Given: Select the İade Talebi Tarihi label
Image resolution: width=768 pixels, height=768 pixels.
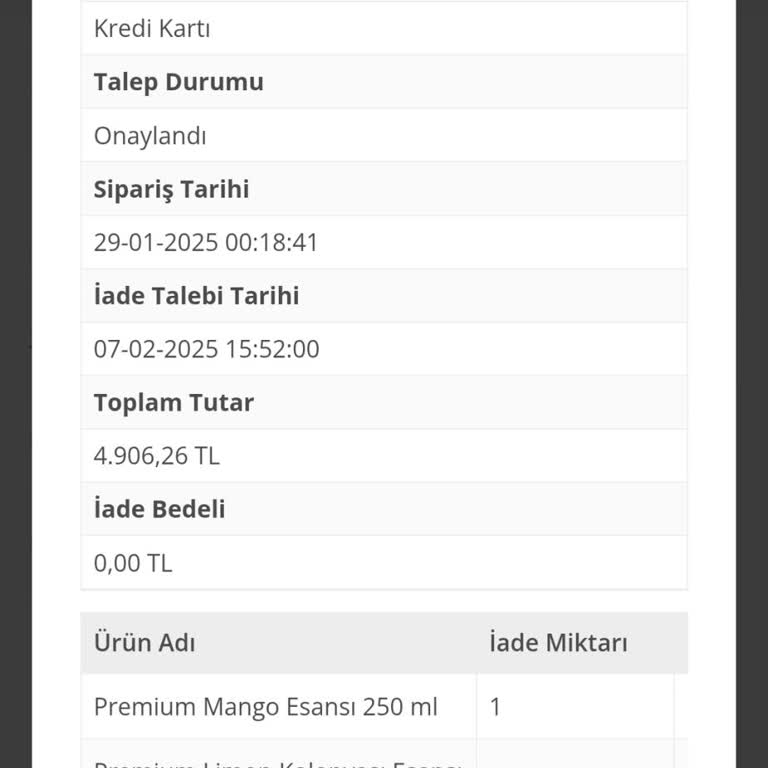Looking at the screenshot, I should coord(196,296).
